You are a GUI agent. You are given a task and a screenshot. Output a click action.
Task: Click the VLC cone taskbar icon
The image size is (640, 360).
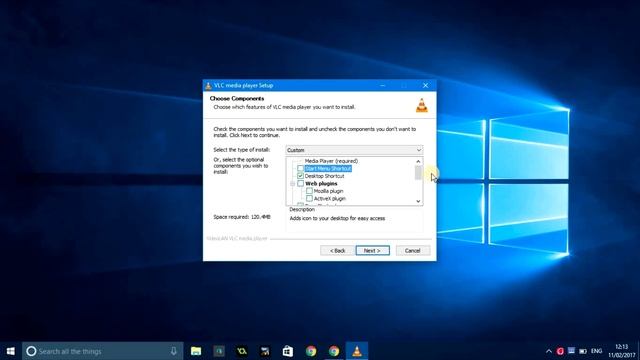click(x=357, y=351)
